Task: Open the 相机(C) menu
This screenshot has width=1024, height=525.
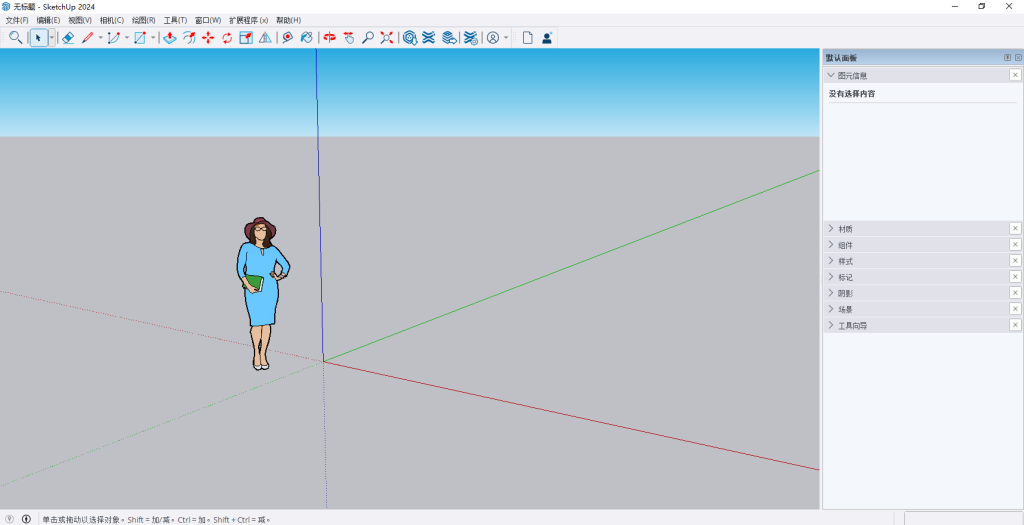Action: tap(112, 20)
